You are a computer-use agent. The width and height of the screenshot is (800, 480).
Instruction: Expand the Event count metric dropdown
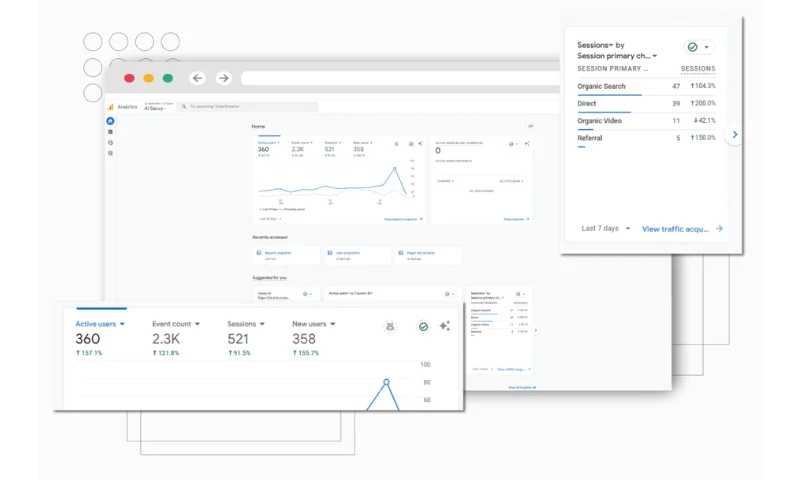click(176, 324)
